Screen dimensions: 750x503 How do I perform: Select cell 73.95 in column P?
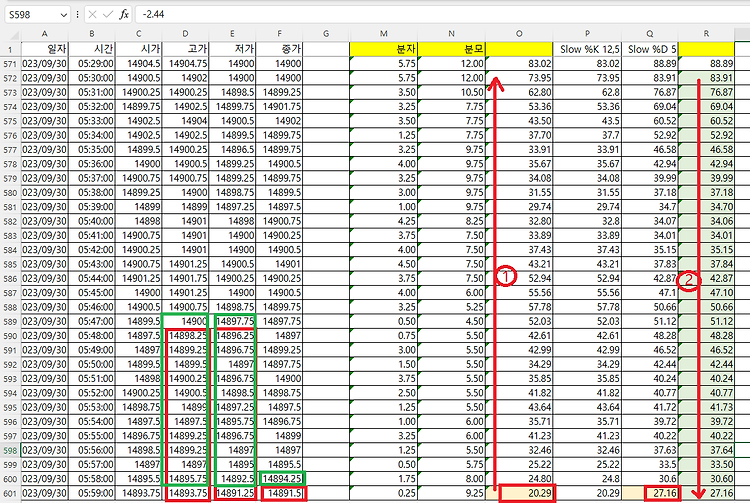[x=587, y=78]
